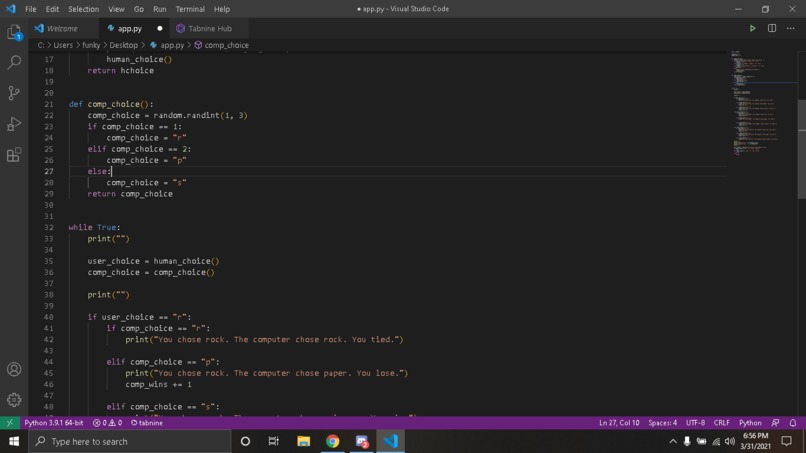Open the Help menu
Viewport: 806px width, 453px height.
click(x=222, y=9)
